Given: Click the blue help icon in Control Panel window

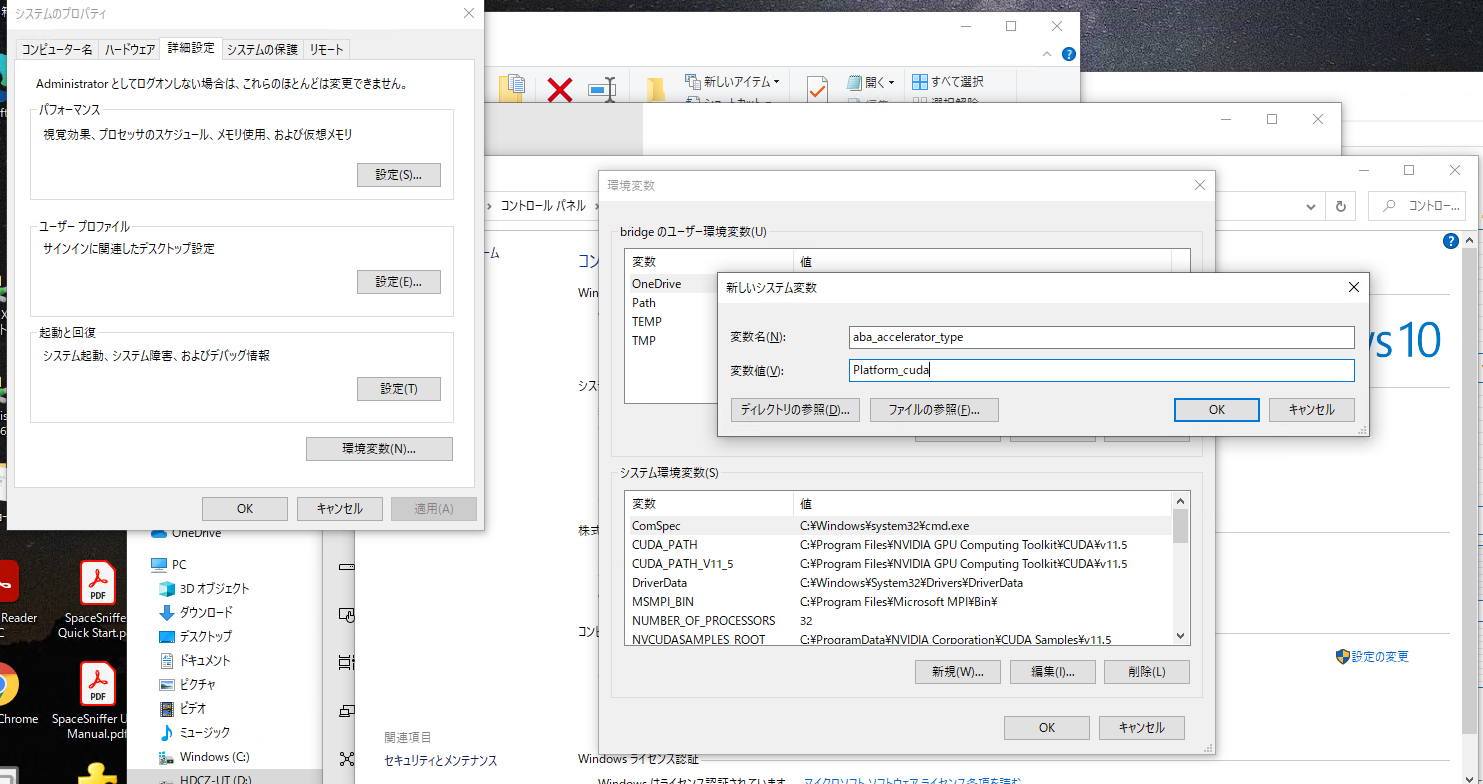Looking at the screenshot, I should pyautogui.click(x=1450, y=242).
